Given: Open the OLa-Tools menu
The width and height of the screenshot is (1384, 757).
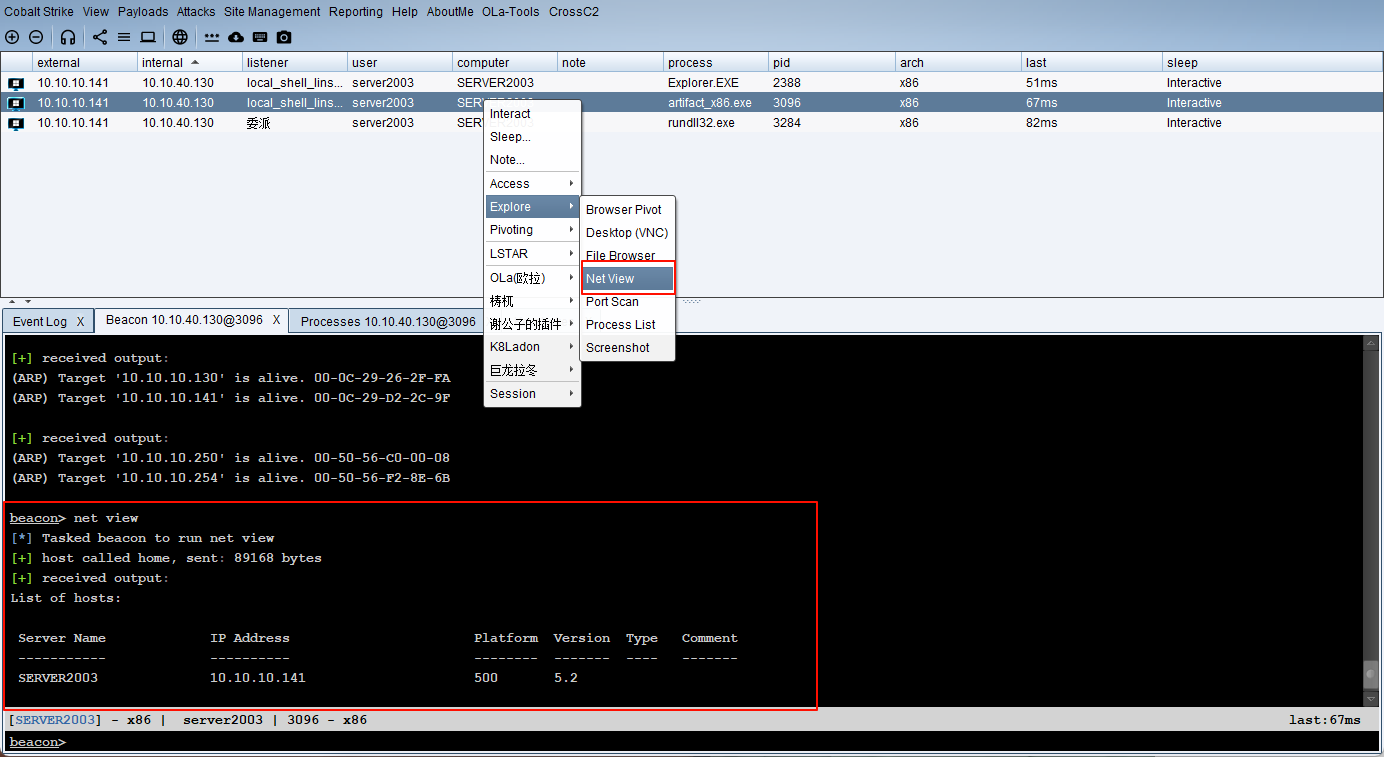Looking at the screenshot, I should click(x=511, y=12).
